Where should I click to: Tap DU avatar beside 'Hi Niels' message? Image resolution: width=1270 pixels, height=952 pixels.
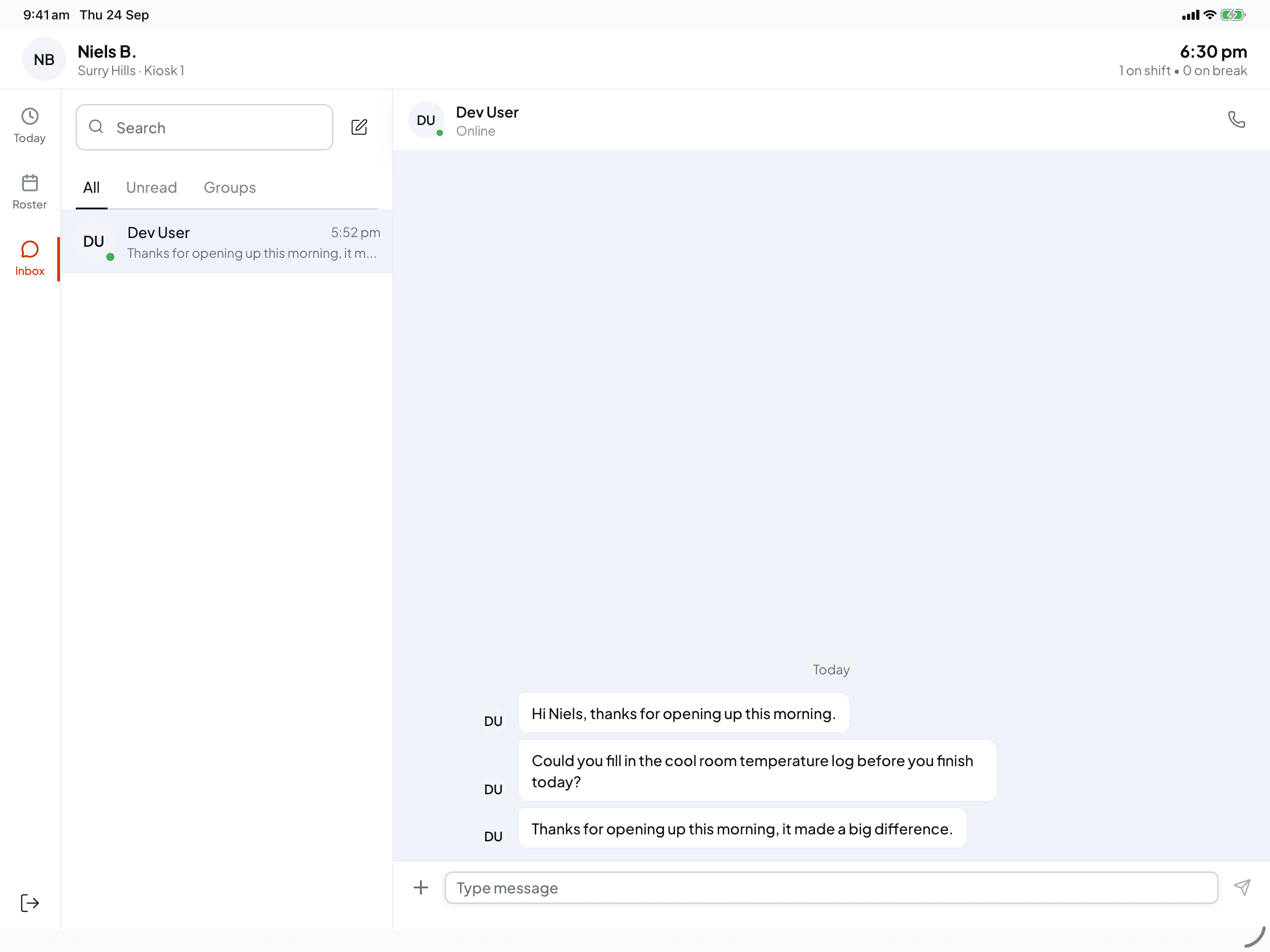click(493, 721)
